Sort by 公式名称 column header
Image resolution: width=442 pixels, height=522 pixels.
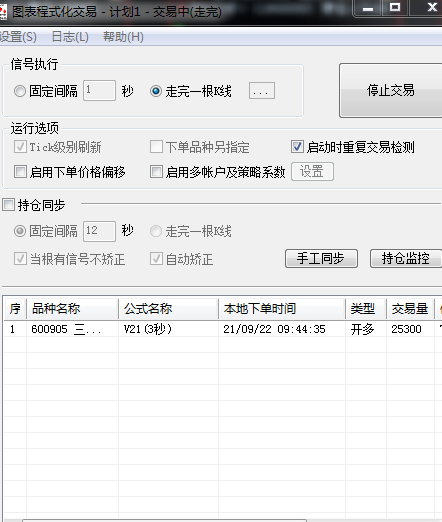point(168,309)
